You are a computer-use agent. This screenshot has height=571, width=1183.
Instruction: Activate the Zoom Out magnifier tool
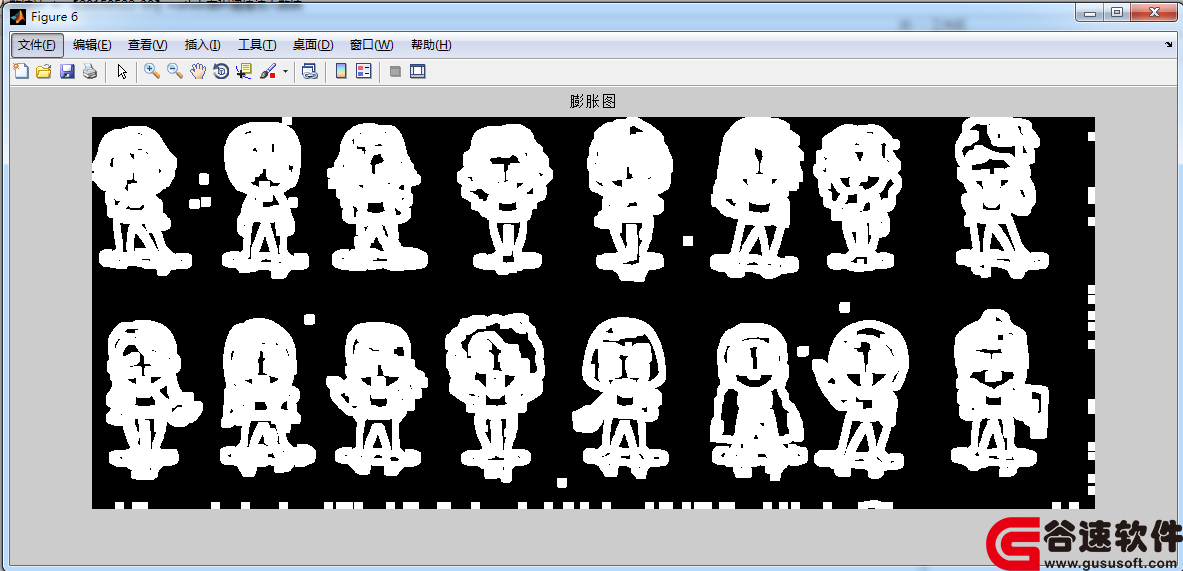(175, 72)
